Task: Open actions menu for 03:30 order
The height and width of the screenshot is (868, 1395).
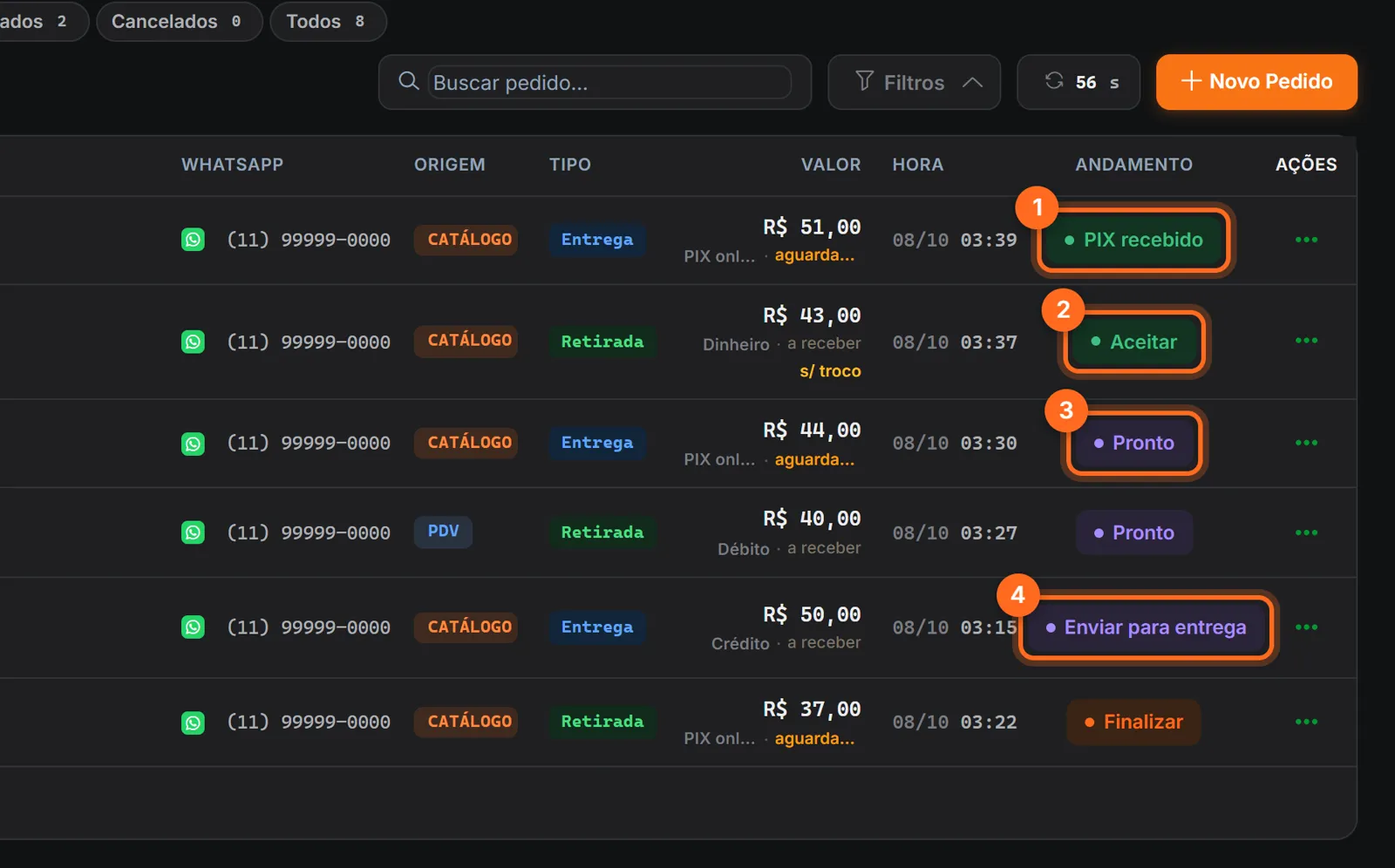Action: (x=1306, y=443)
